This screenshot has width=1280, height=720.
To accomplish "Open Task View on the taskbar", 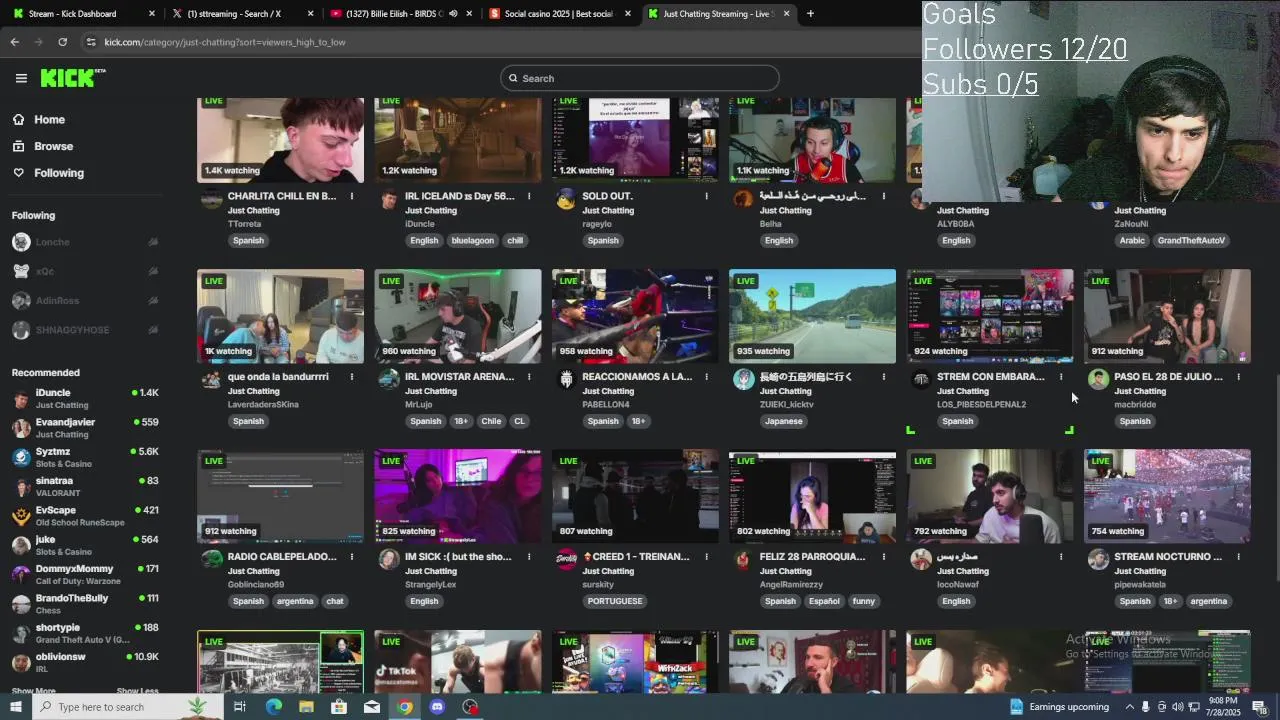I will pos(240,707).
